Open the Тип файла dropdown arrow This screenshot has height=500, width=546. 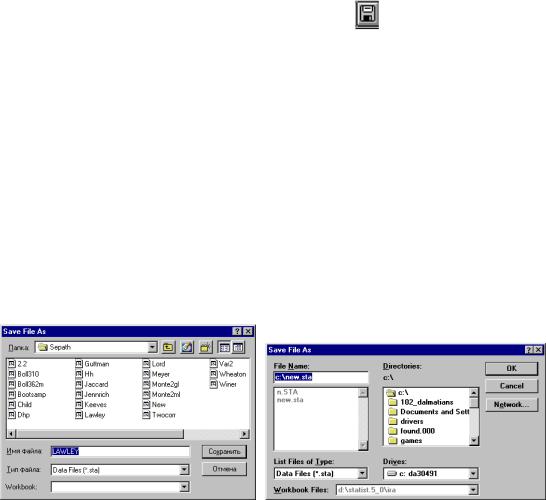(x=184, y=470)
